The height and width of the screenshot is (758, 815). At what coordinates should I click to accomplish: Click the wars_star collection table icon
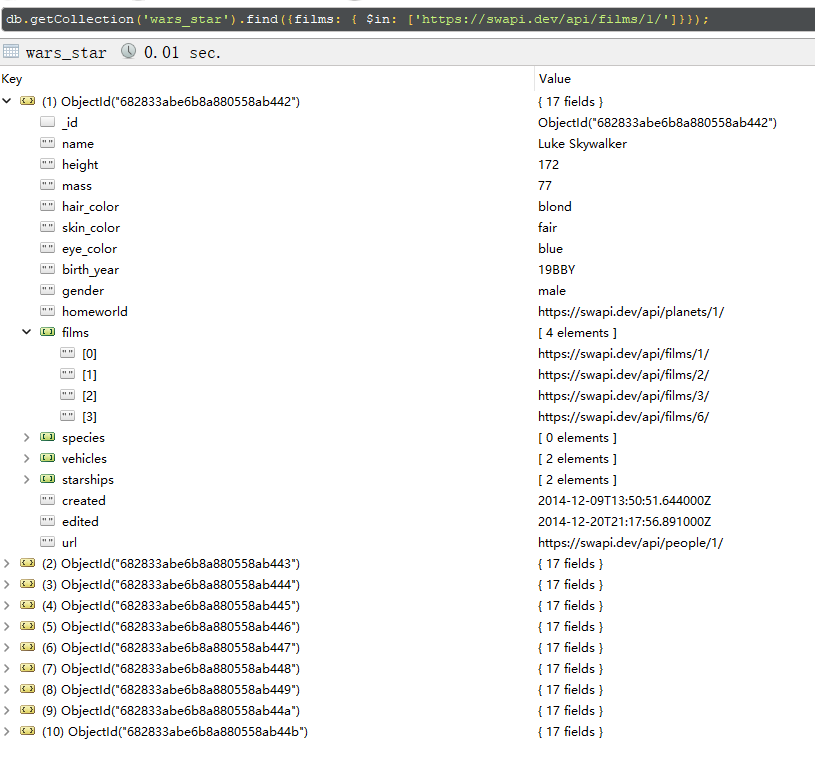pyautogui.click(x=10, y=51)
